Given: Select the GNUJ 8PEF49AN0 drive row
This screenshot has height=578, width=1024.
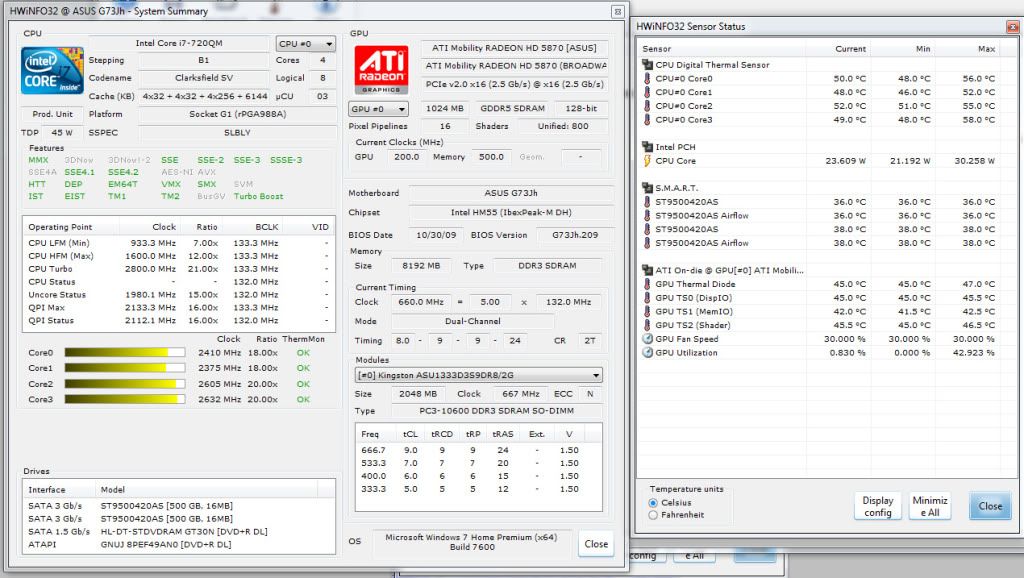Looking at the screenshot, I should 179,544.
